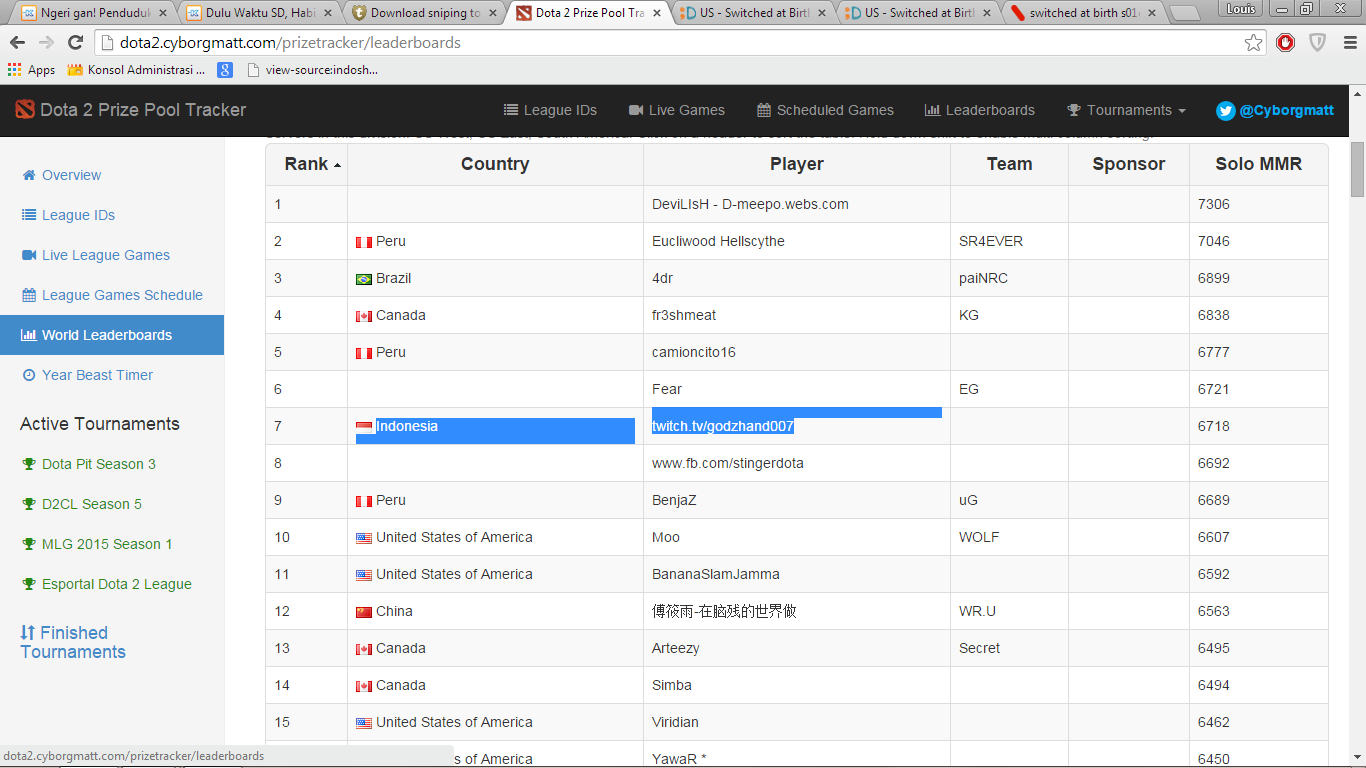Open Leaderboards in top navbar
This screenshot has height=768, width=1366.
point(980,110)
